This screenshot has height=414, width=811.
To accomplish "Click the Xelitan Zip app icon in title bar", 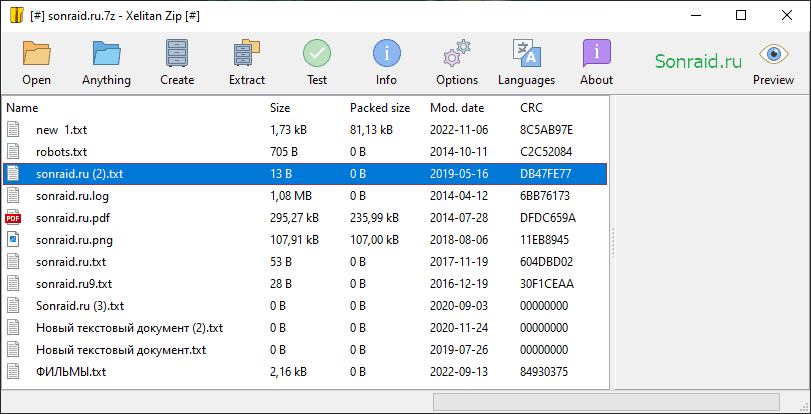I will coord(17,16).
